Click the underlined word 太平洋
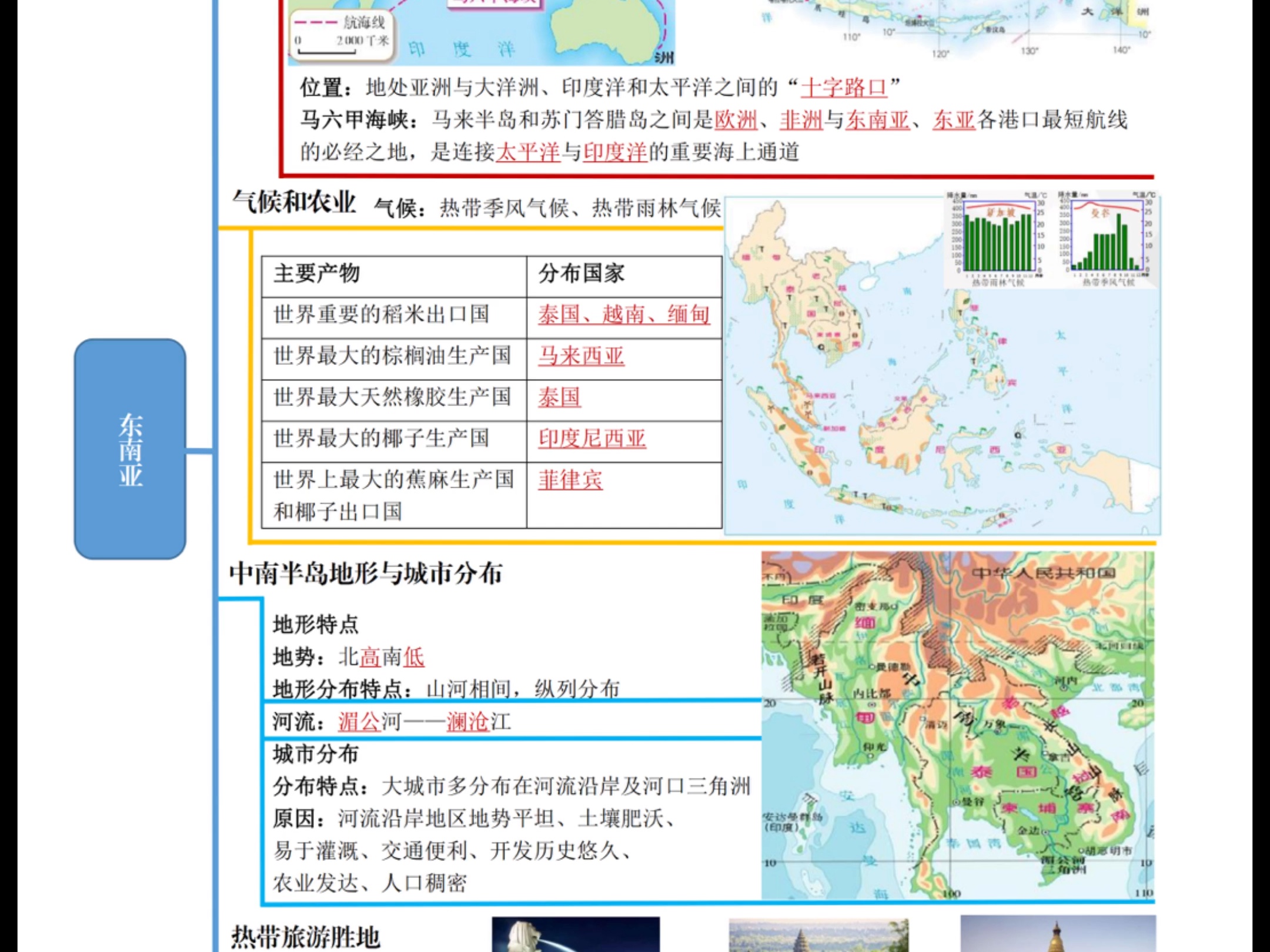 click(x=528, y=152)
